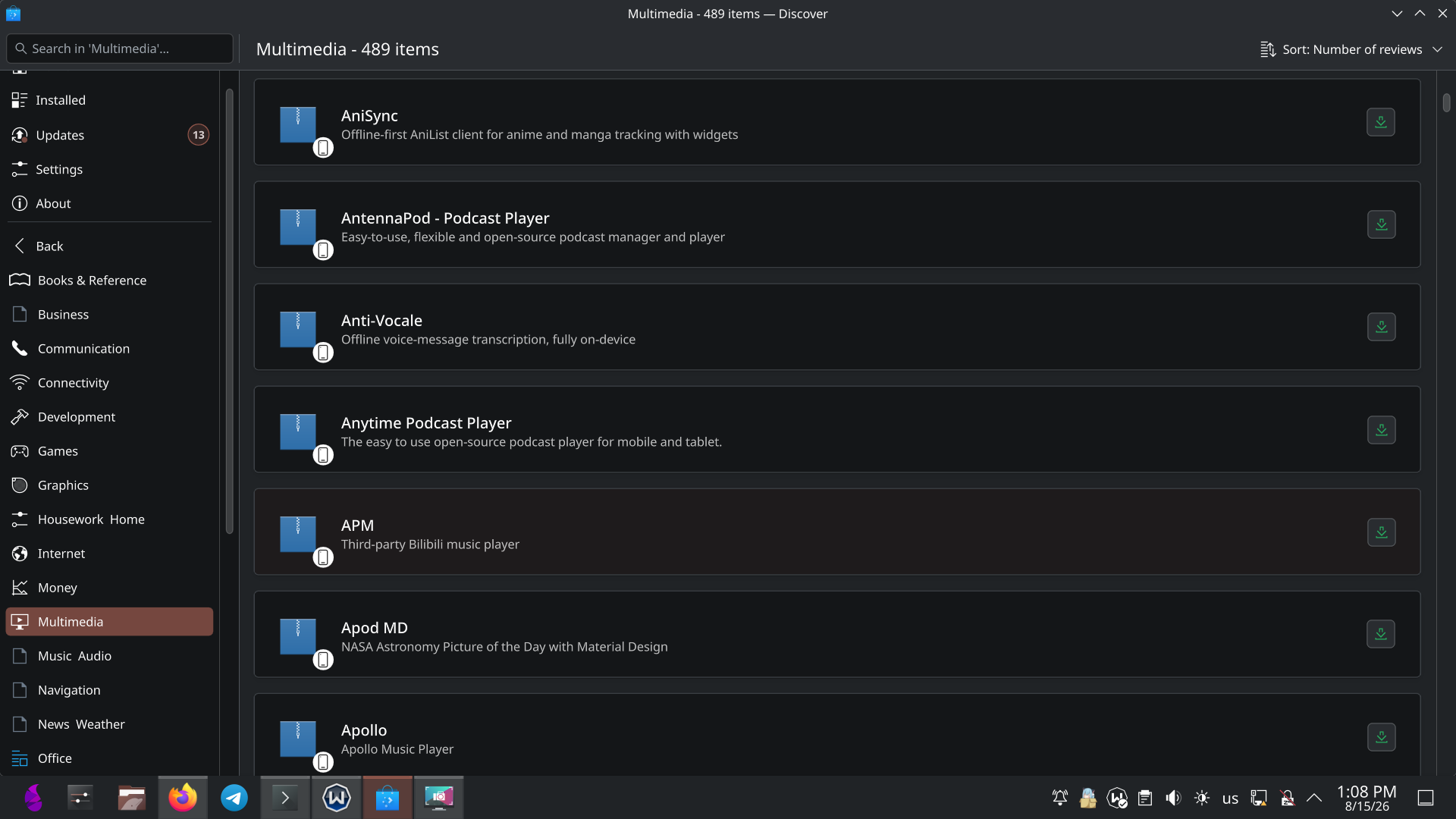The image size is (1456, 819).
Task: Open the terminal from the taskbar
Action: (x=285, y=798)
